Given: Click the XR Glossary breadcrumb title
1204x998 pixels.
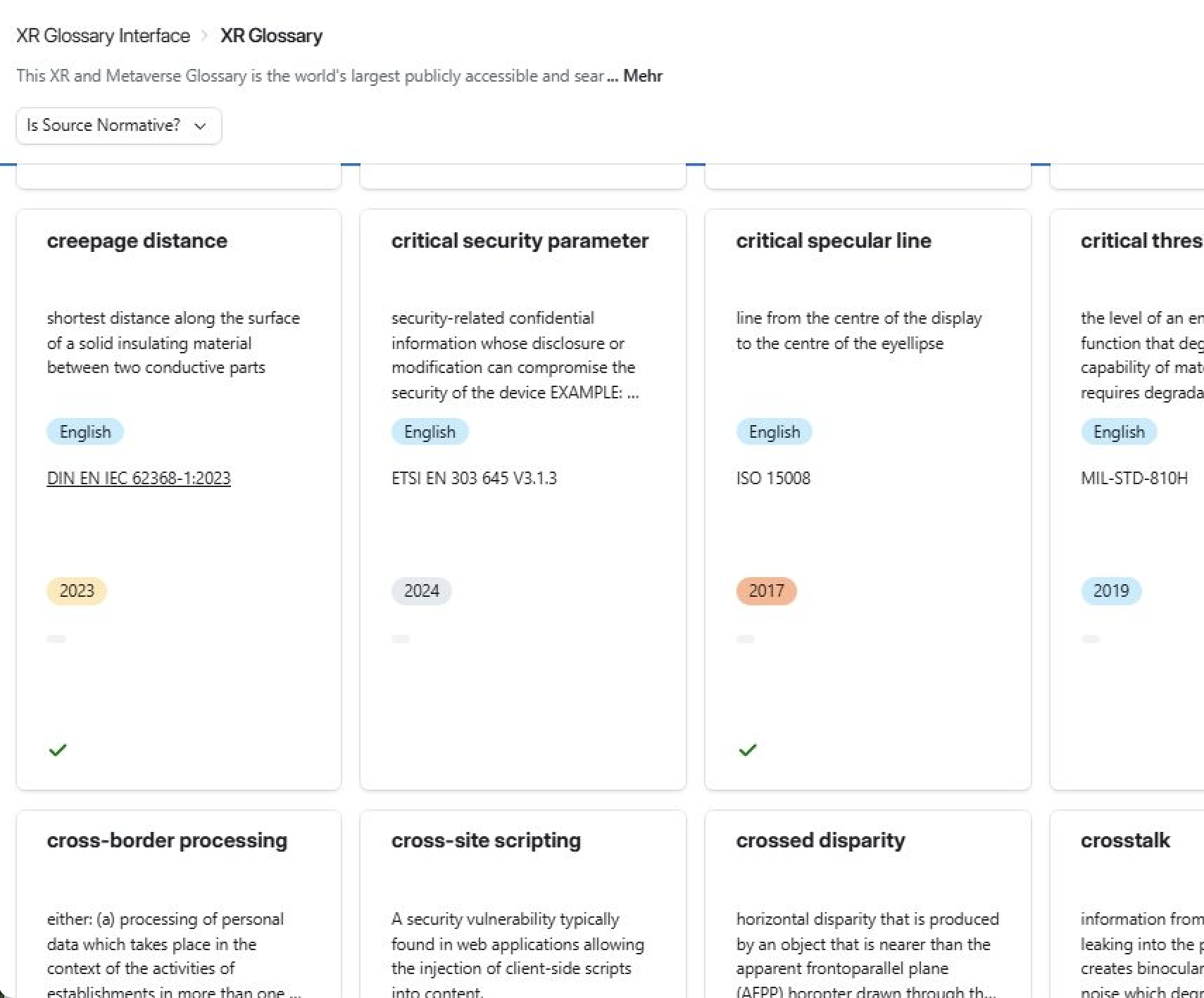Looking at the screenshot, I should pyautogui.click(x=271, y=35).
